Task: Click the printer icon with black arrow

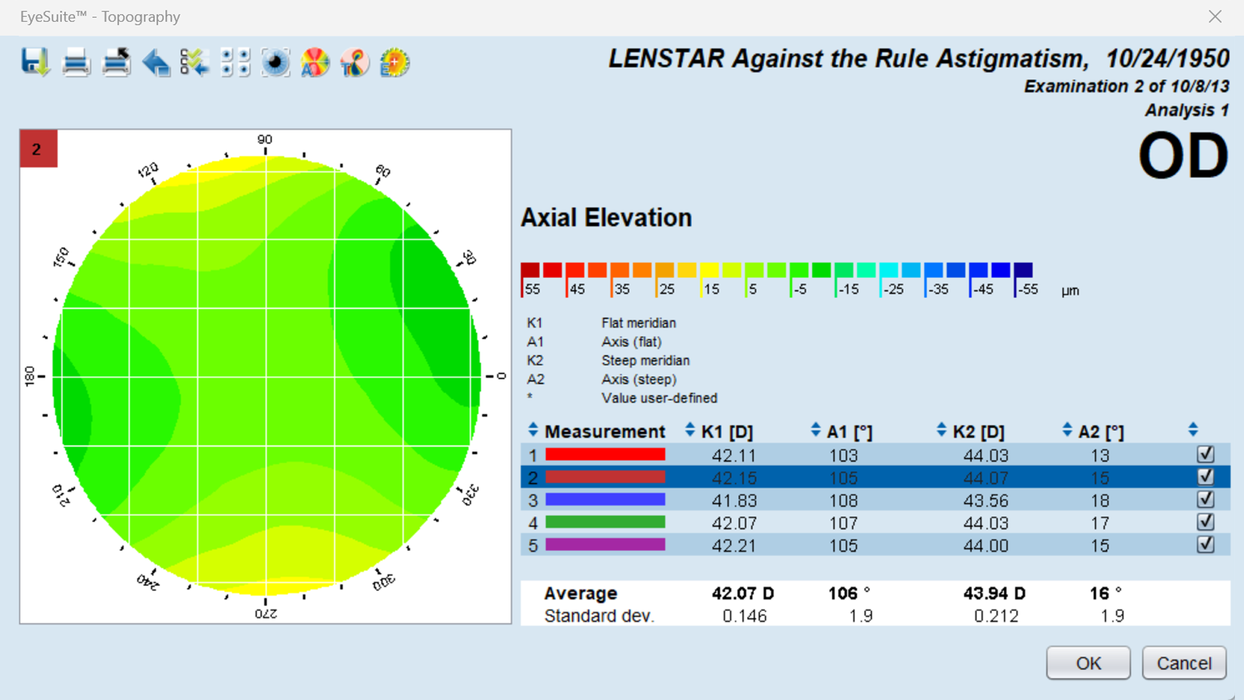Action: coord(116,62)
